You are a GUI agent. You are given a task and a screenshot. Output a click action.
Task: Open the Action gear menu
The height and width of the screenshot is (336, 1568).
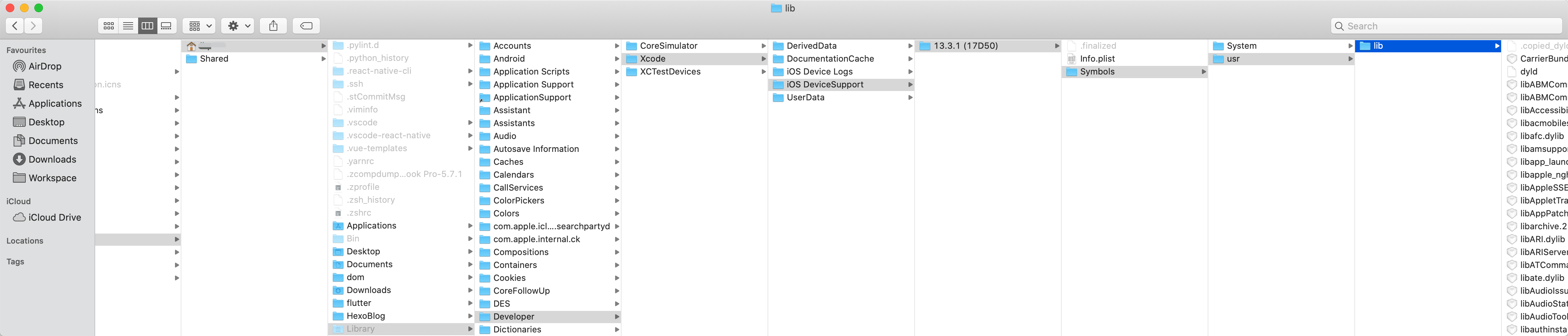[x=237, y=25]
